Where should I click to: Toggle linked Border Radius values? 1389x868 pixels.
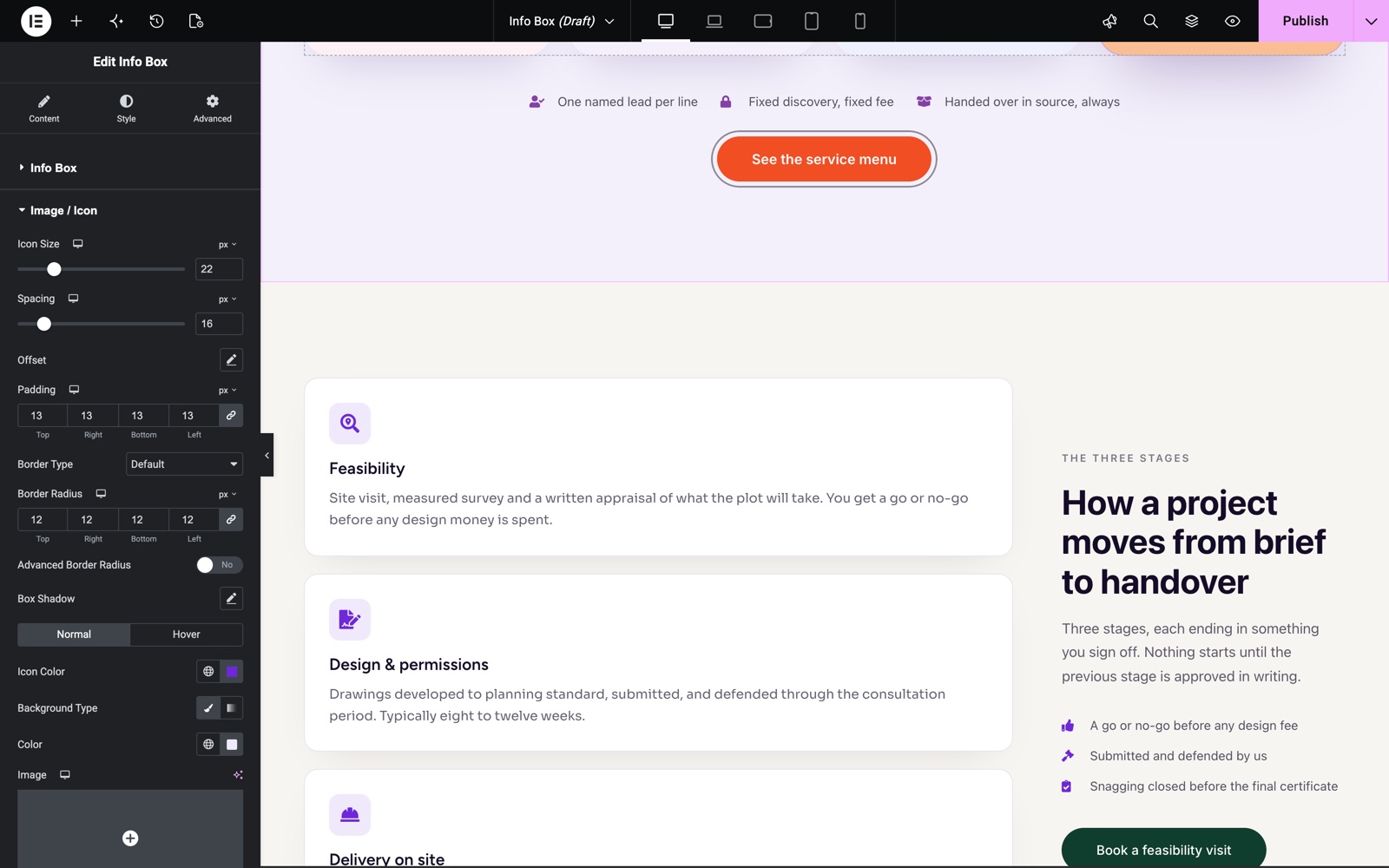pos(231,519)
